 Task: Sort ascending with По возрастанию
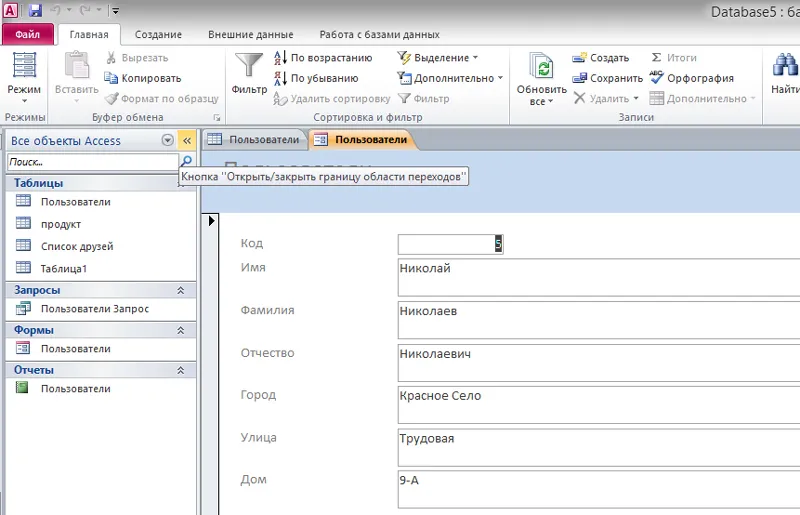322,58
